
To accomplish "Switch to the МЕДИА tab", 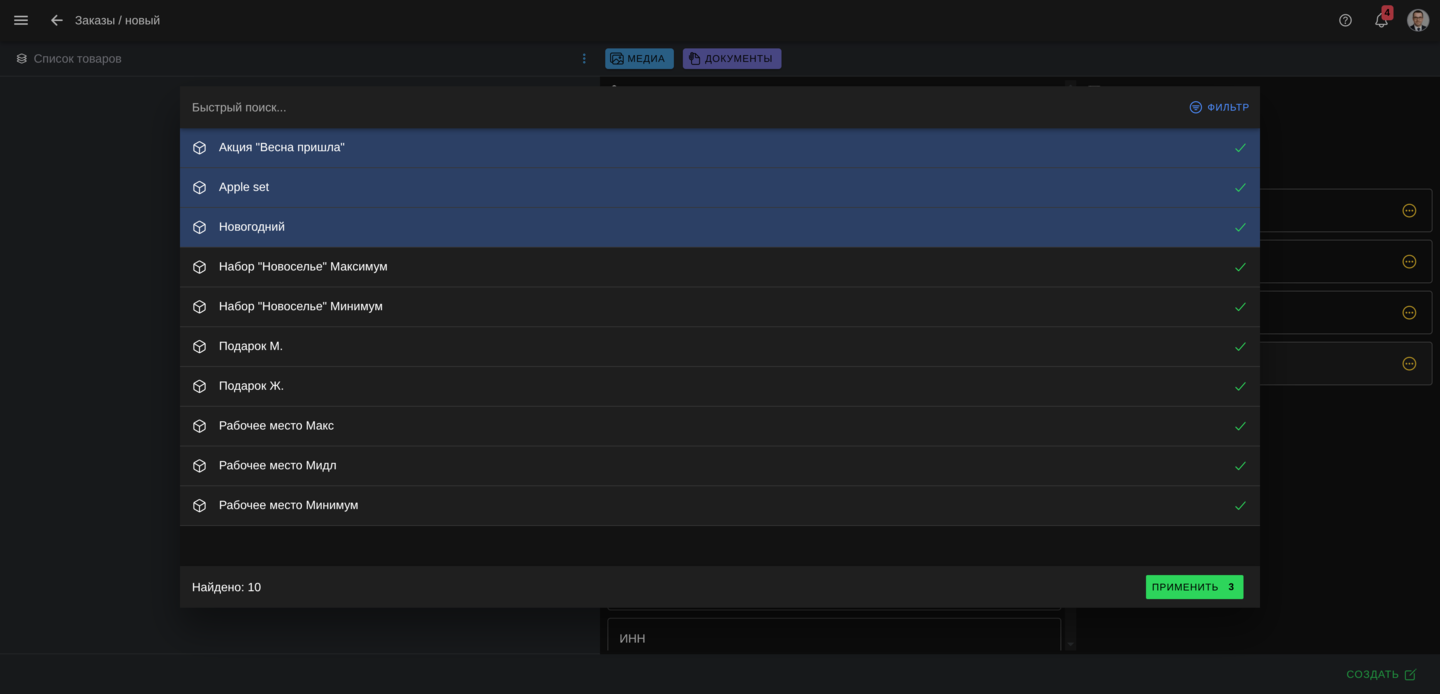I will pyautogui.click(x=638, y=59).
